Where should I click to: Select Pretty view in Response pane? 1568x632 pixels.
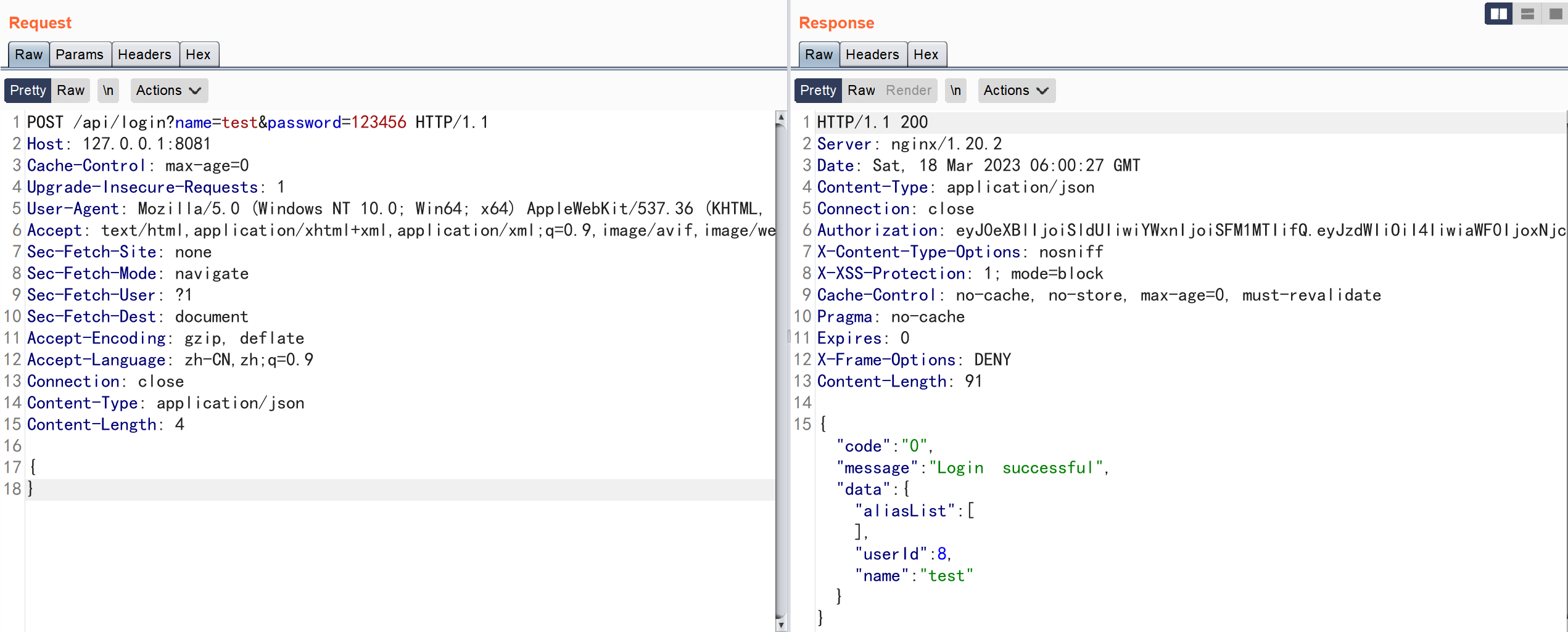pos(818,90)
